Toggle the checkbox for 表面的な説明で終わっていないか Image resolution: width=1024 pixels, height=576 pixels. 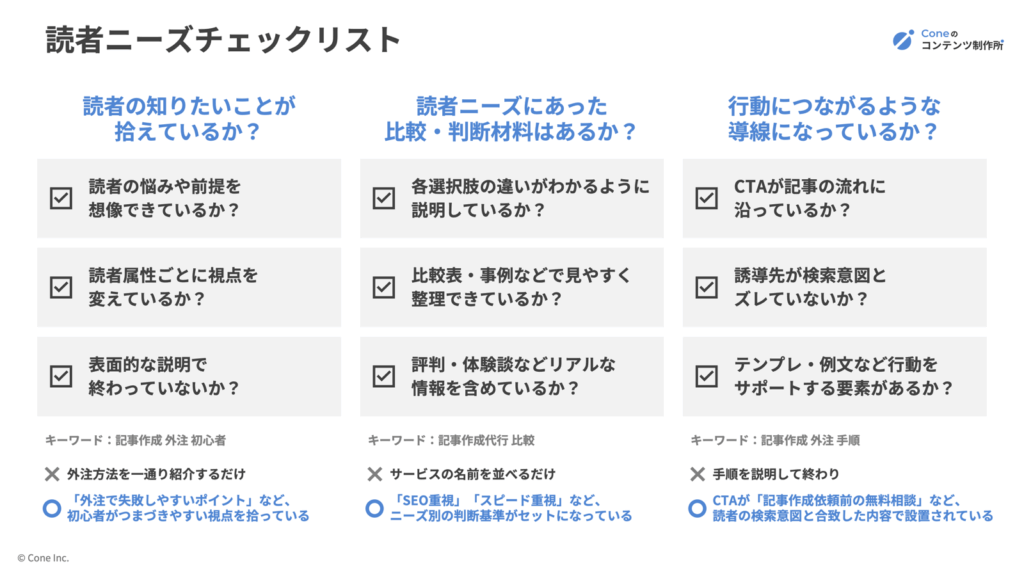point(61,376)
